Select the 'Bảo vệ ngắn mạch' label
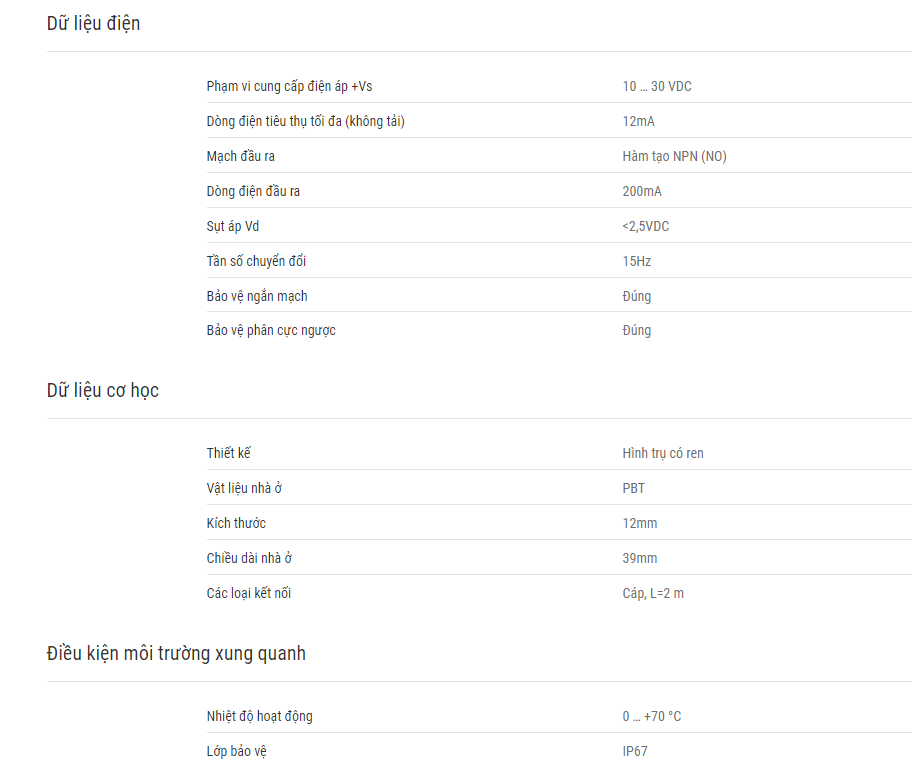912x773 pixels. [256, 296]
